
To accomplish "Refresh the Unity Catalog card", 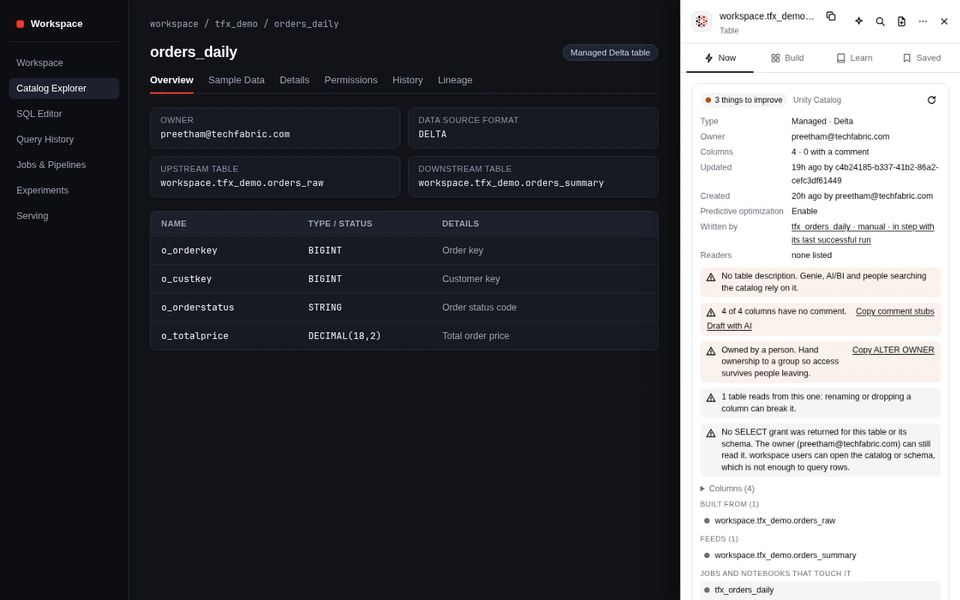I will (x=931, y=100).
